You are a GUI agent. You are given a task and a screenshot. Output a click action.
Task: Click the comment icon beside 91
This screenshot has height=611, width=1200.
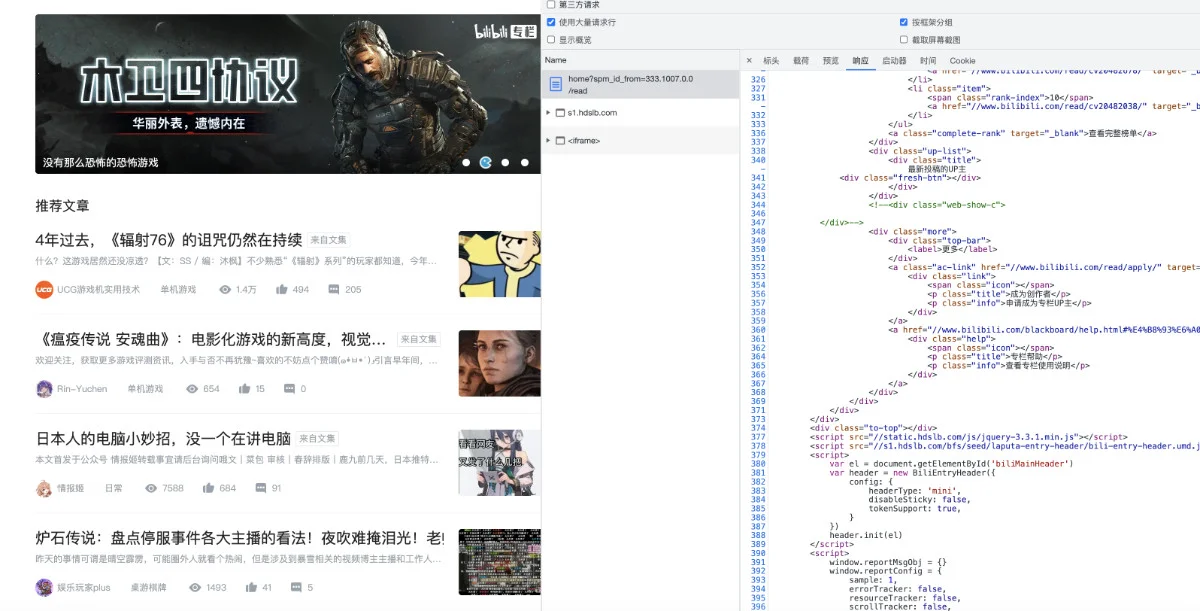tap(261, 488)
